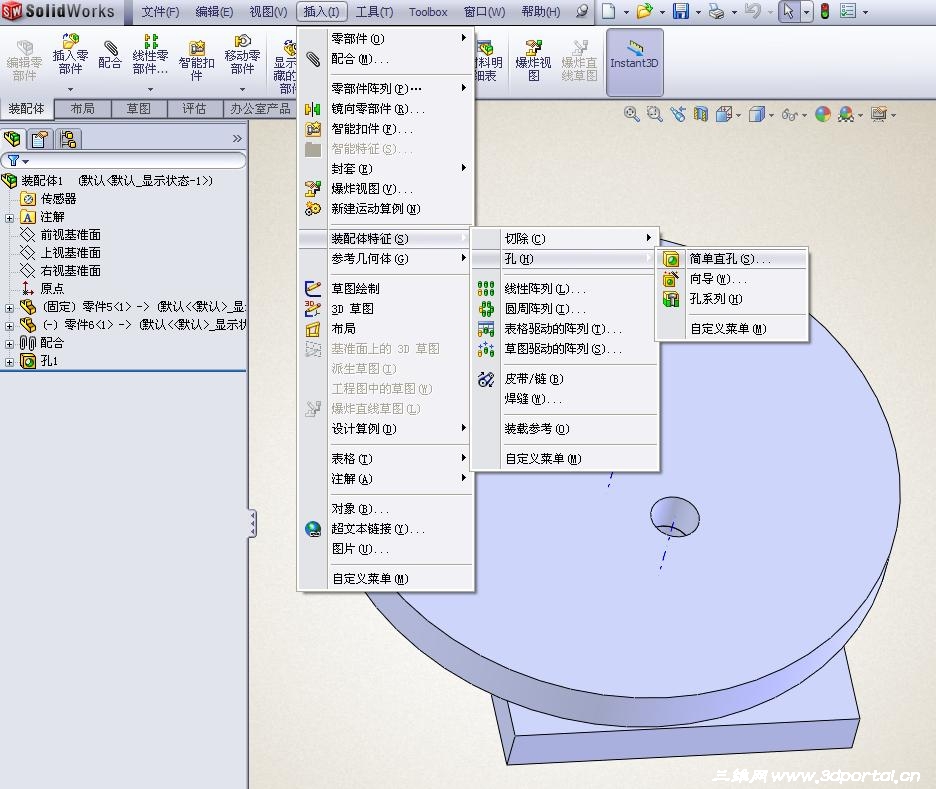
Task: Switch to the 评估 tab
Action: click(194, 109)
